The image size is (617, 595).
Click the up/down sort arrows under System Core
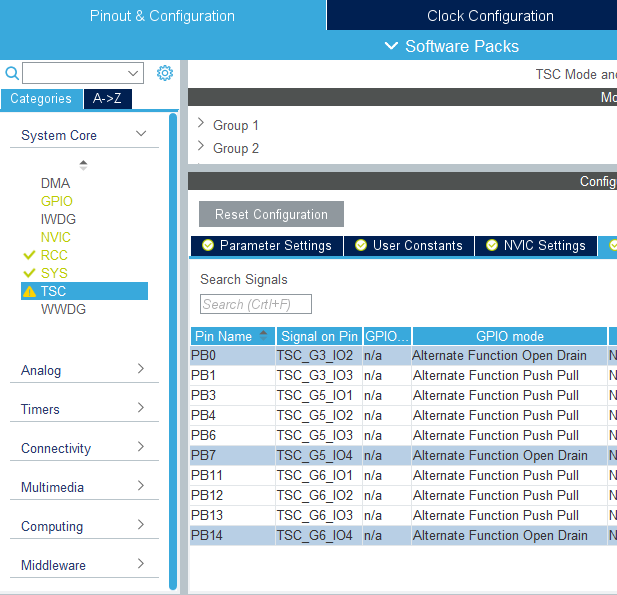tap(83, 165)
